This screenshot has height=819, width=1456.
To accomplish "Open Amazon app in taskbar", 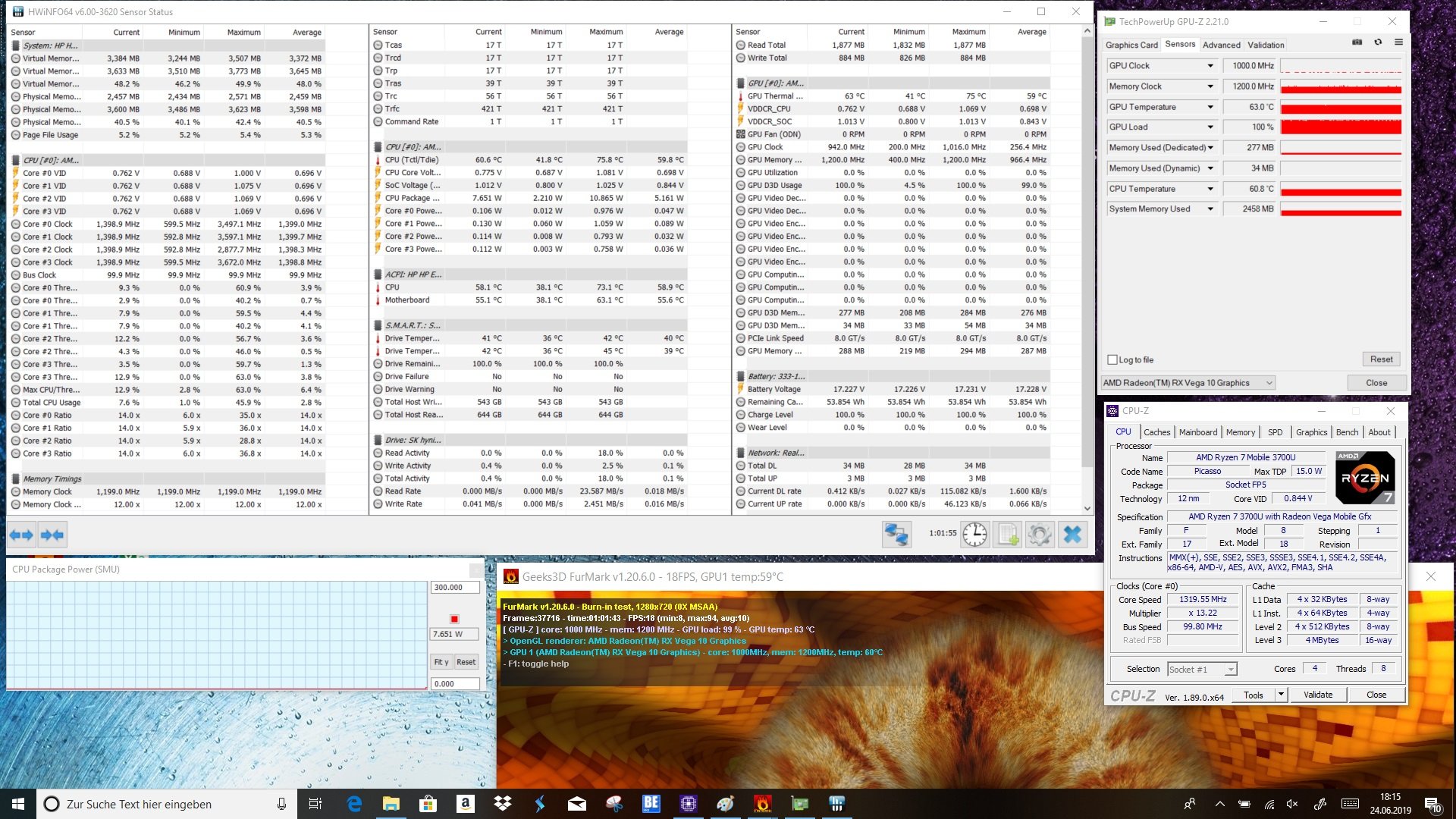I will [x=465, y=804].
